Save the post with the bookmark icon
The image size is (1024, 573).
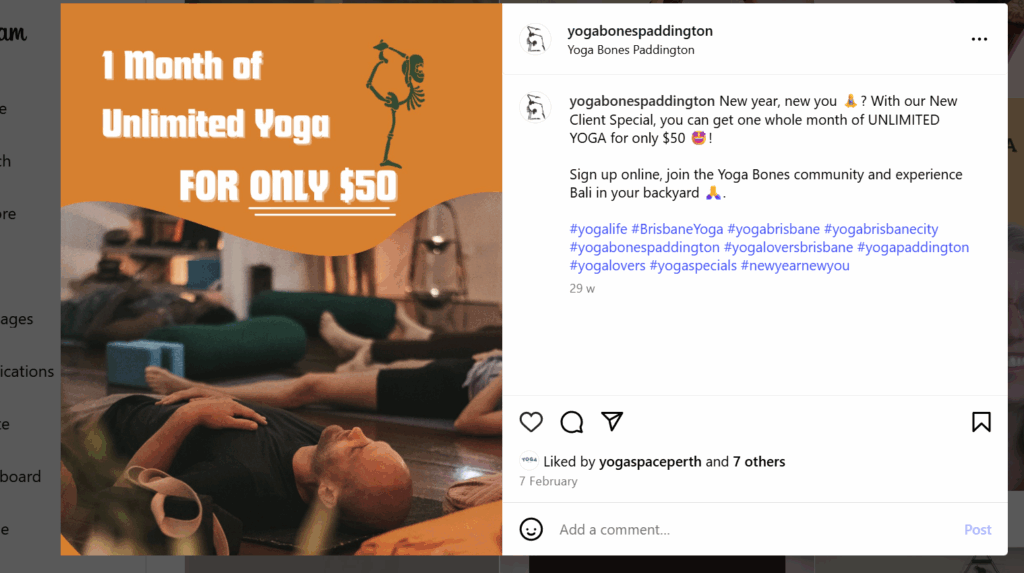click(x=981, y=422)
